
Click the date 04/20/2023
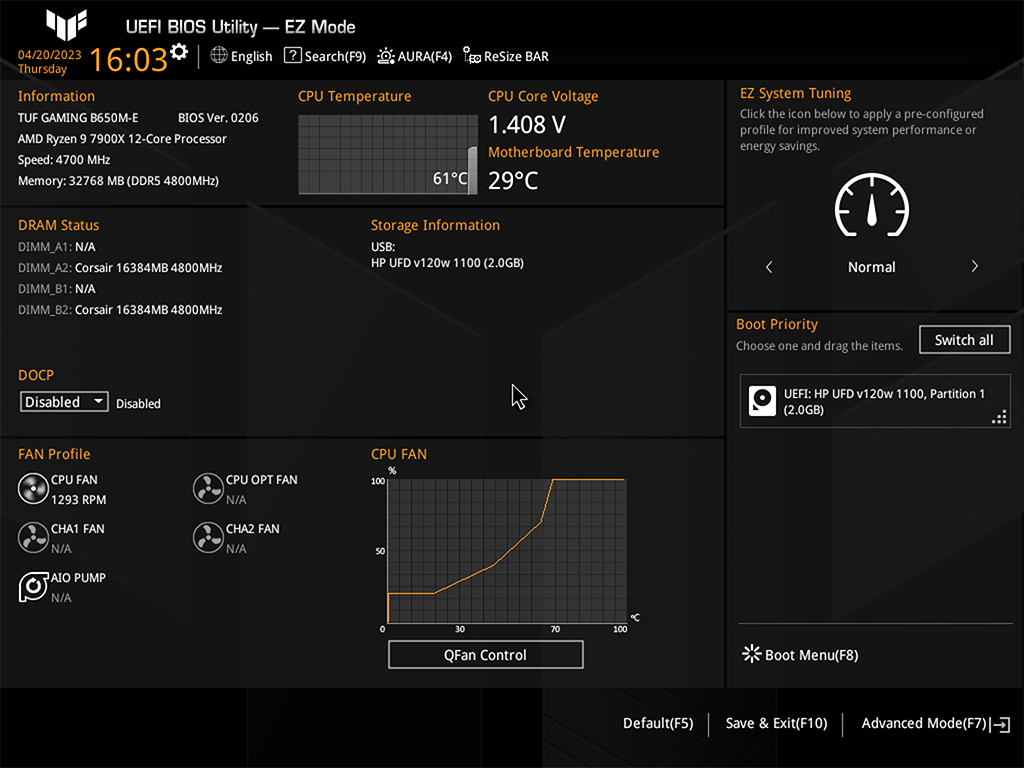pyautogui.click(x=50, y=55)
